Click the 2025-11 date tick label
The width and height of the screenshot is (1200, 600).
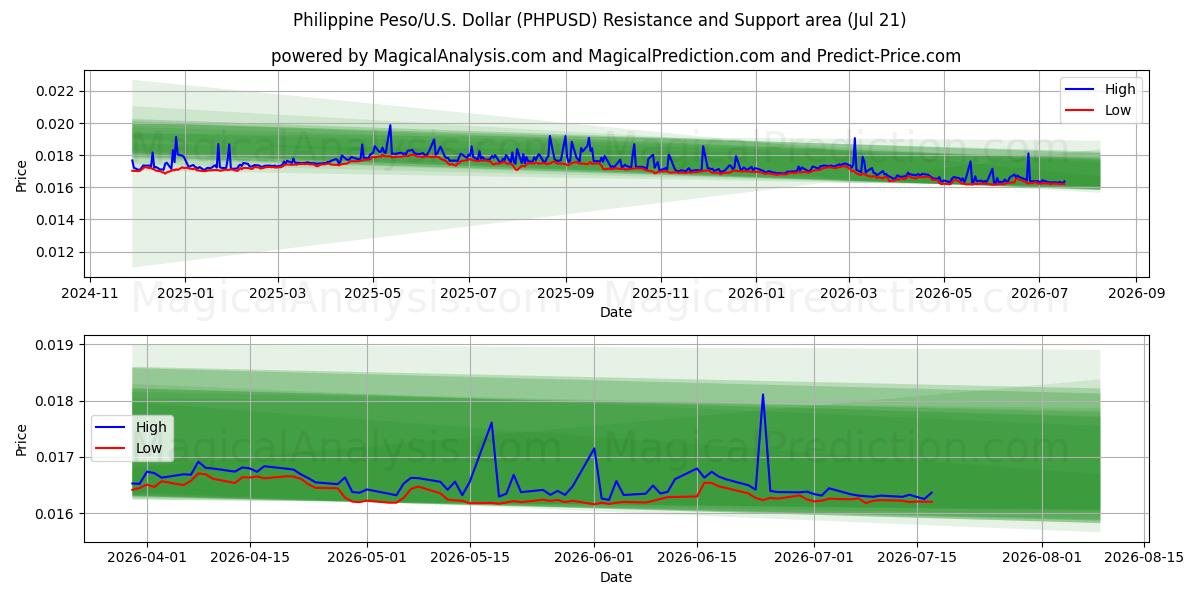[x=661, y=294]
